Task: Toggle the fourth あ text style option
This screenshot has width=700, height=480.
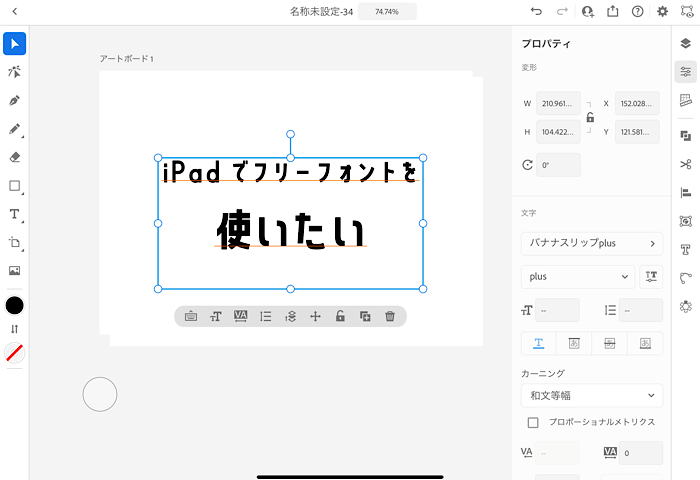Action: [x=645, y=343]
